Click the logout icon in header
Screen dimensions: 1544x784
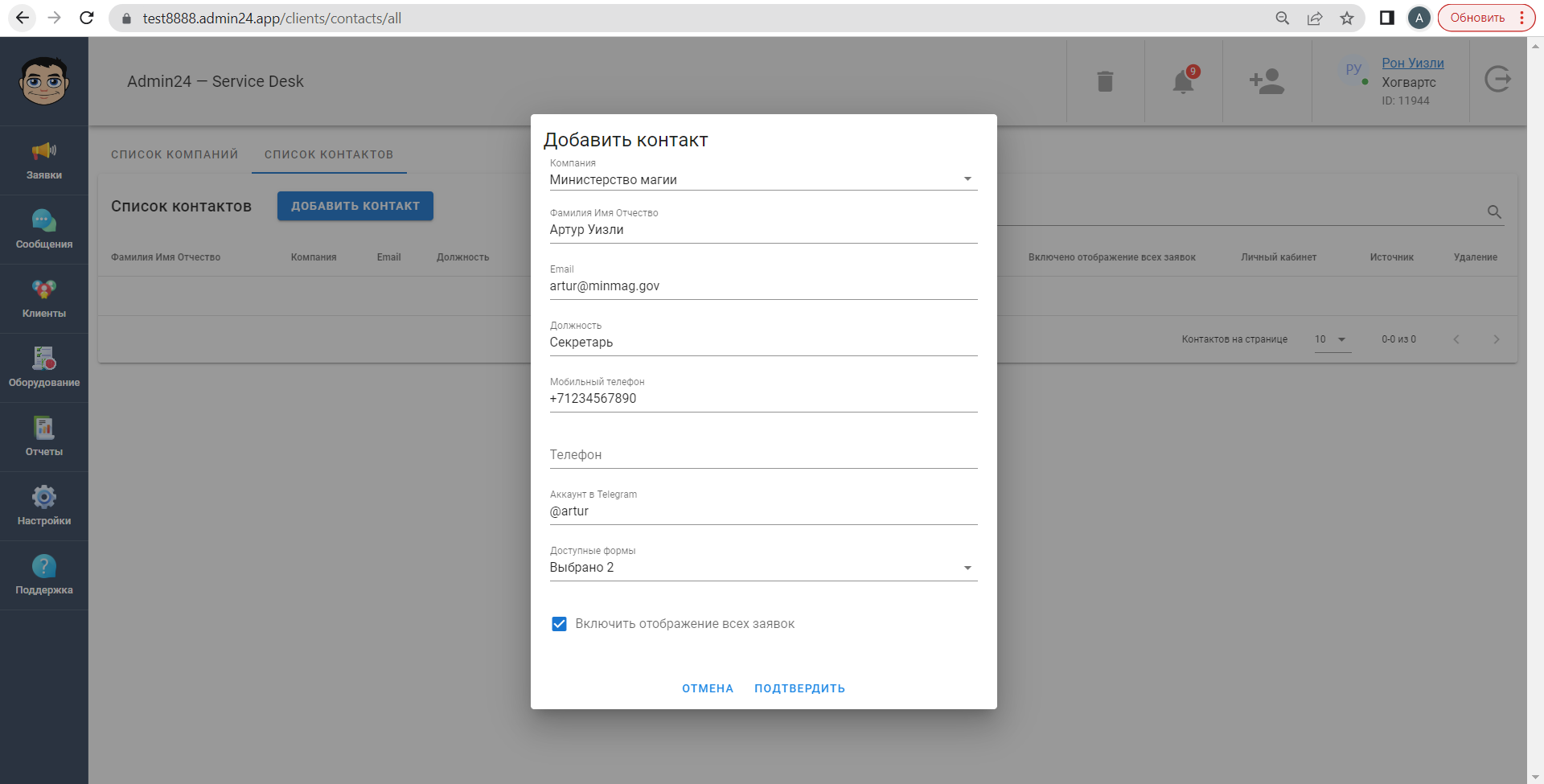click(1497, 80)
